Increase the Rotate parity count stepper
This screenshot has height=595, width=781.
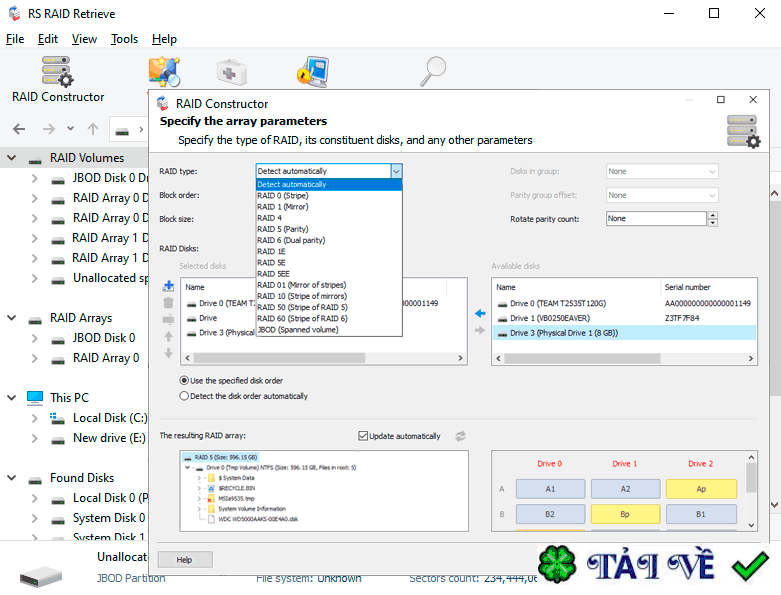pyautogui.click(x=711, y=215)
